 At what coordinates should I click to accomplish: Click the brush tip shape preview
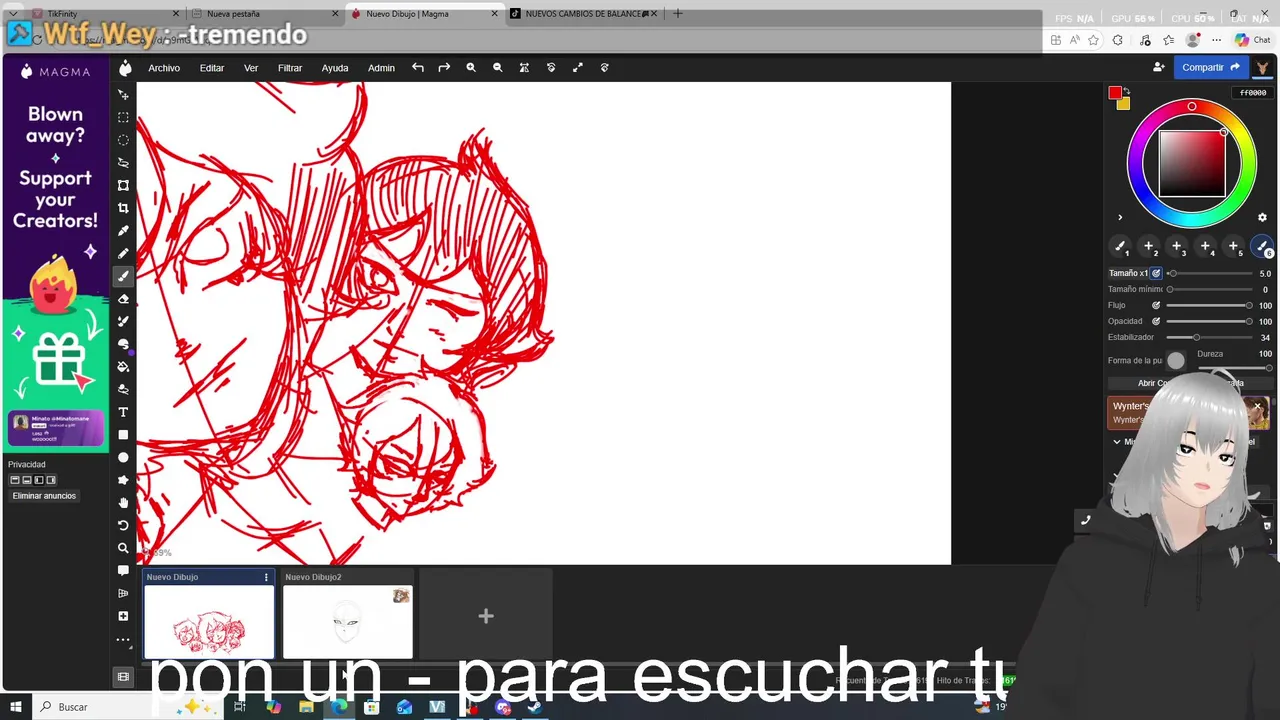click(x=1176, y=360)
